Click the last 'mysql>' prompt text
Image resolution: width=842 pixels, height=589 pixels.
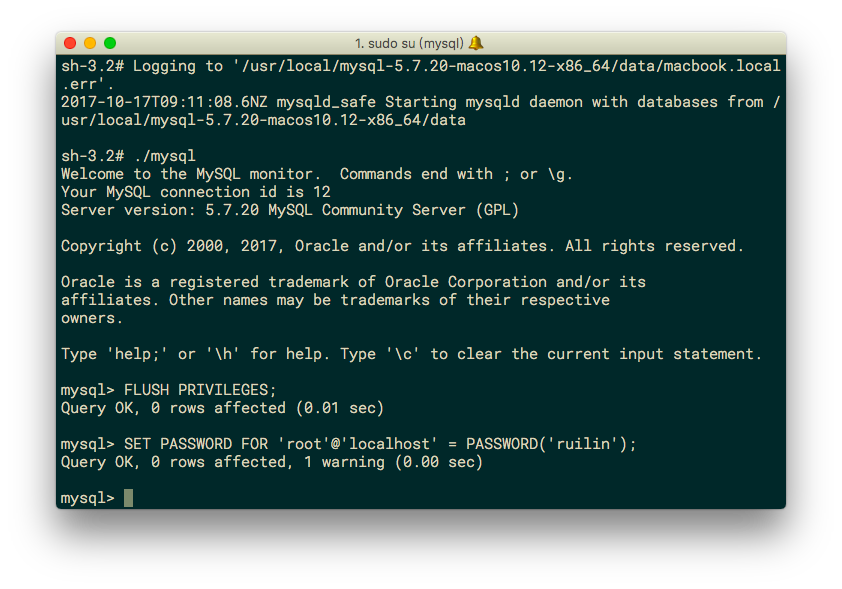tap(88, 498)
